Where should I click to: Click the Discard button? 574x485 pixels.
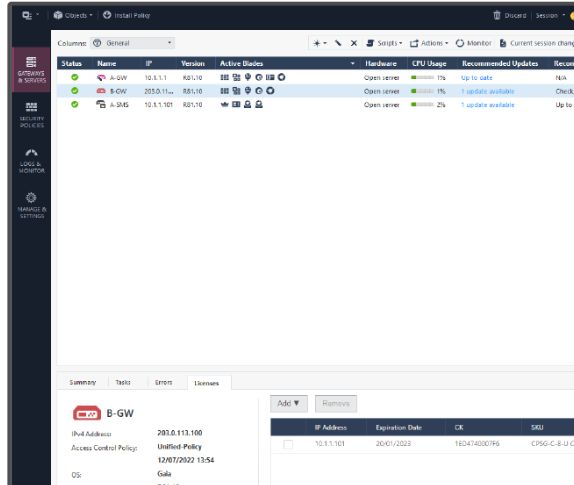pos(510,15)
